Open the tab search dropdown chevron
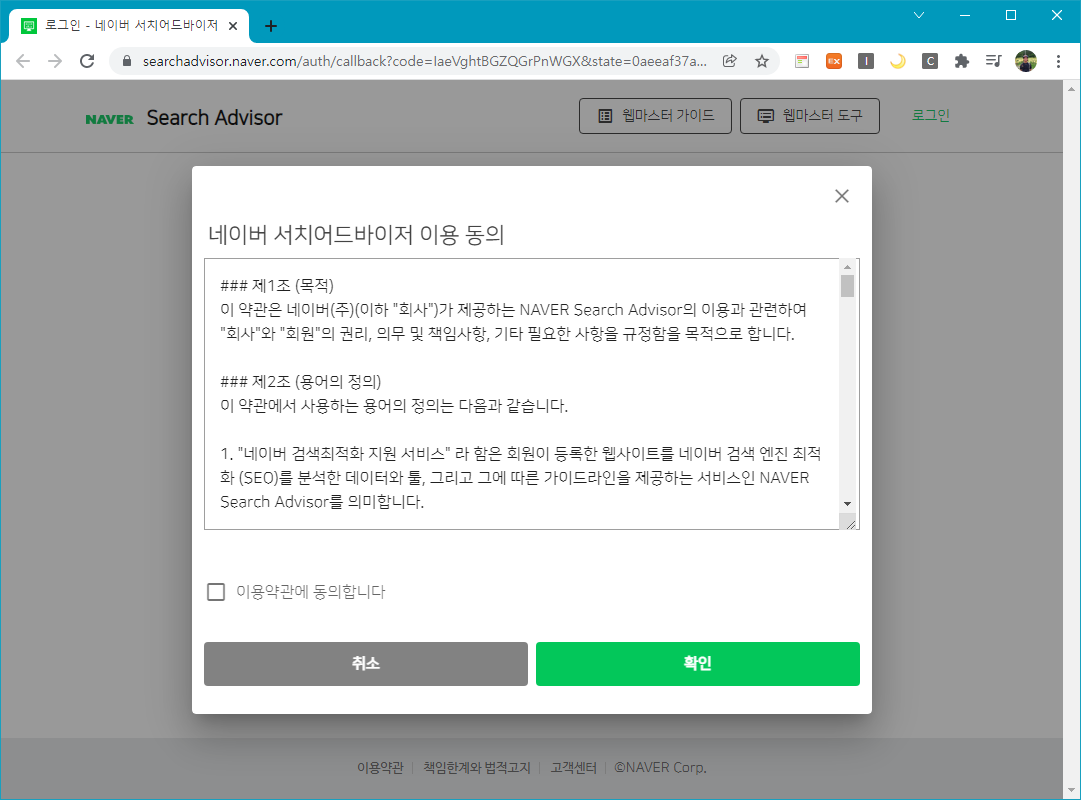The image size is (1081, 800). click(919, 15)
